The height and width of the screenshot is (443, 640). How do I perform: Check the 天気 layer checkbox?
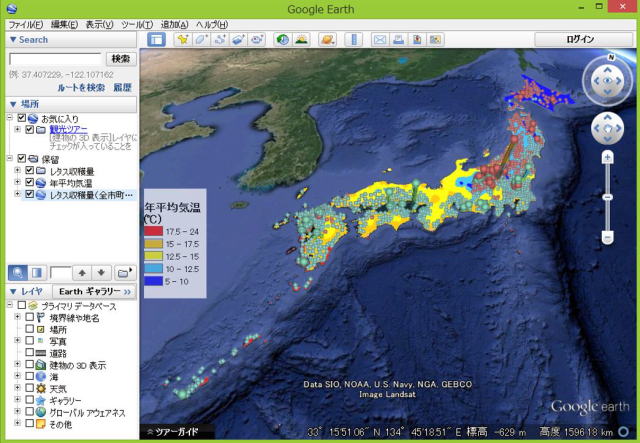coord(30,387)
